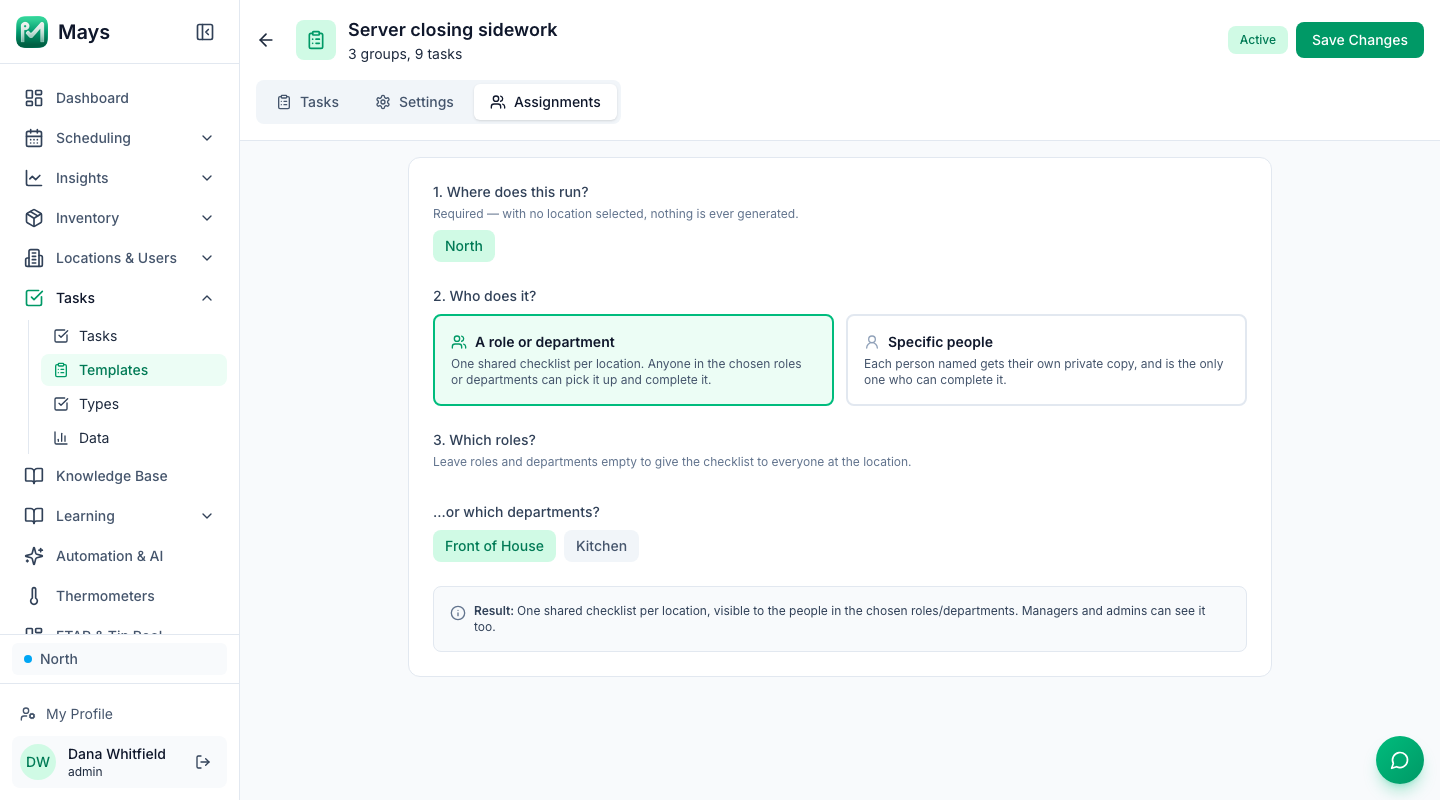Toggle the Kitchen department chip
The width and height of the screenshot is (1440, 800).
click(601, 546)
